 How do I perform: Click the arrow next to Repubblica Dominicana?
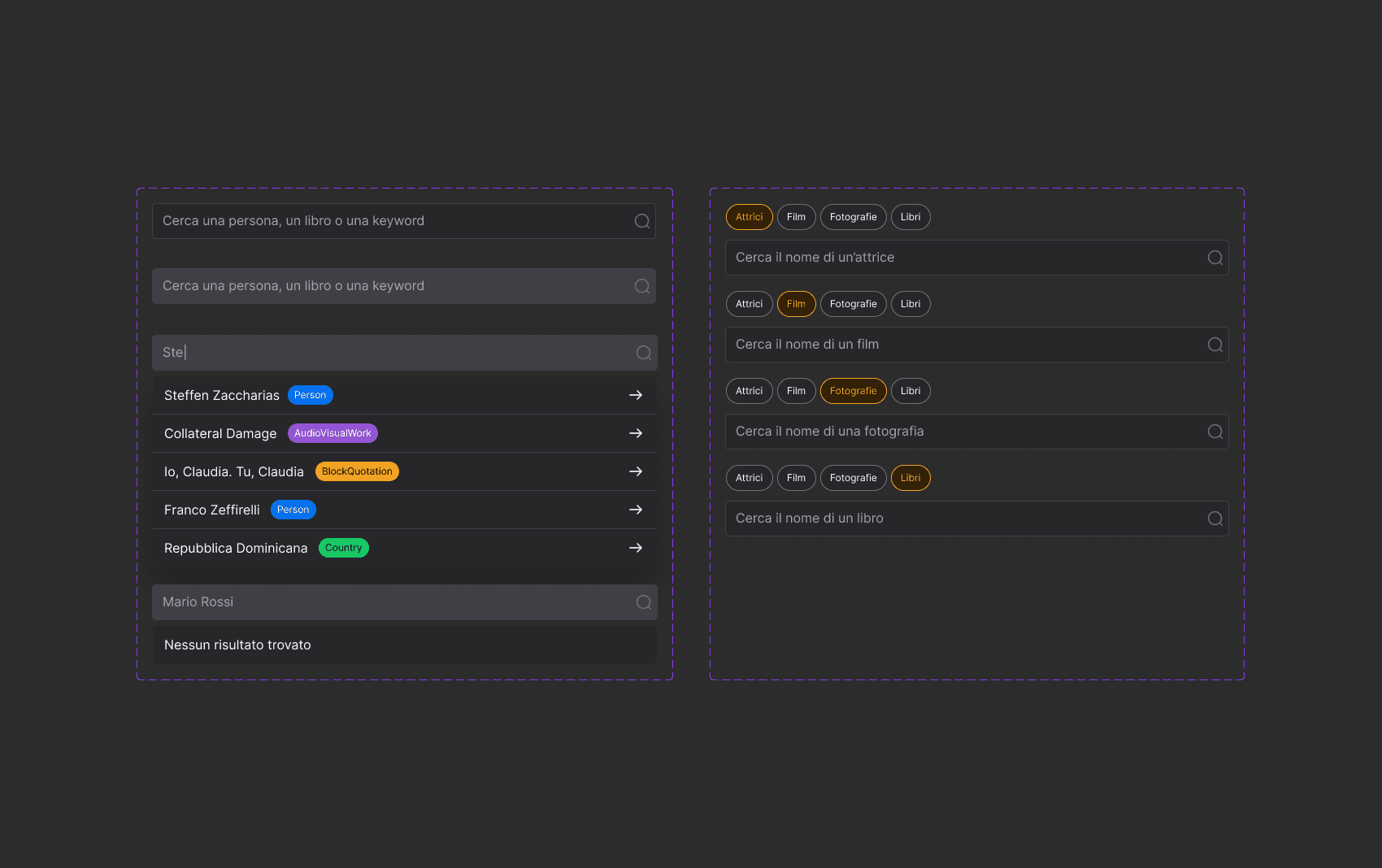click(636, 548)
